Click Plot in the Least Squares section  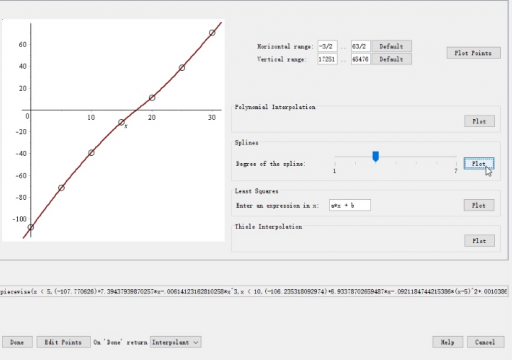[x=479, y=205]
